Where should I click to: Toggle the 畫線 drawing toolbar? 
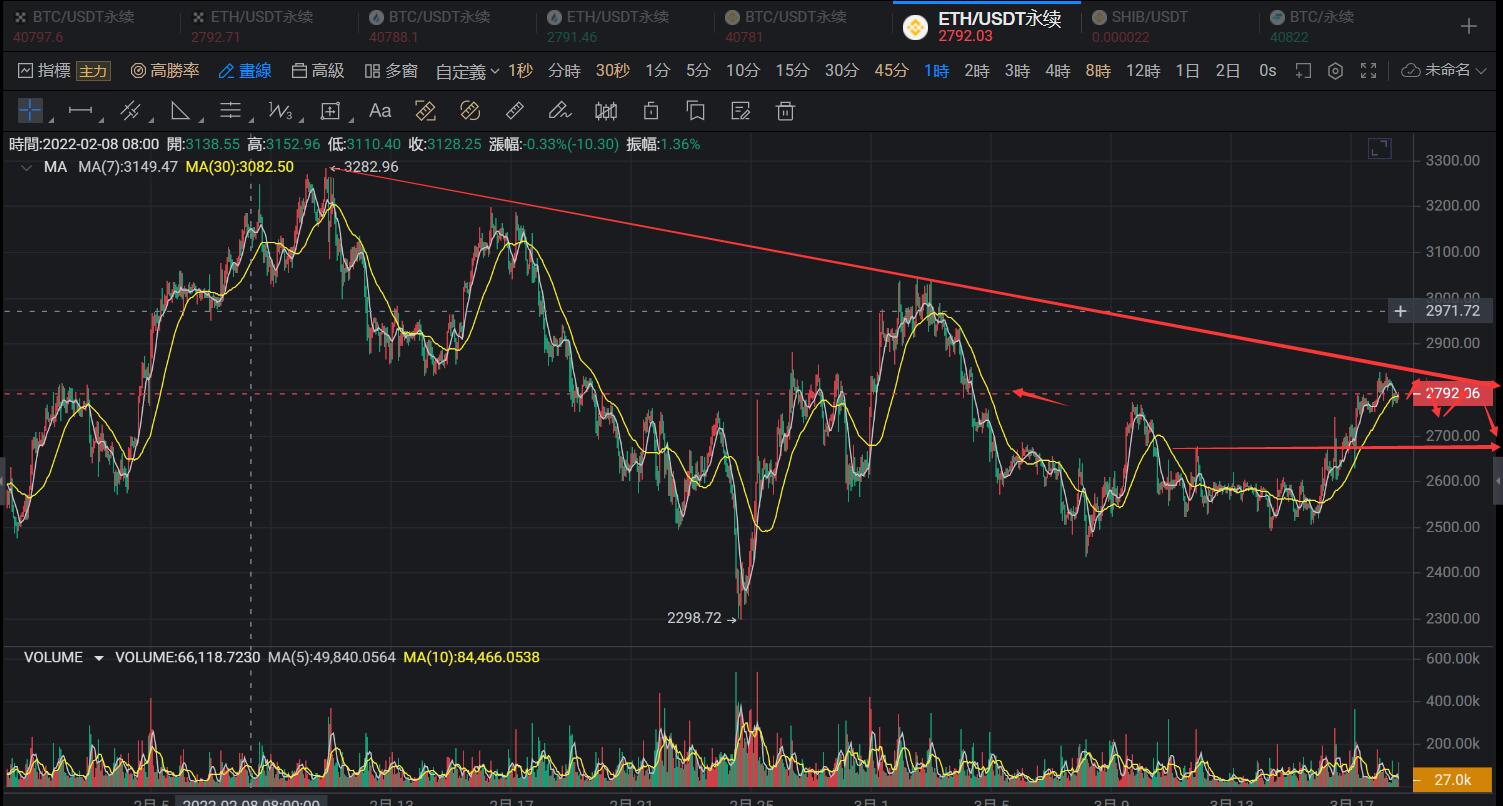point(245,71)
